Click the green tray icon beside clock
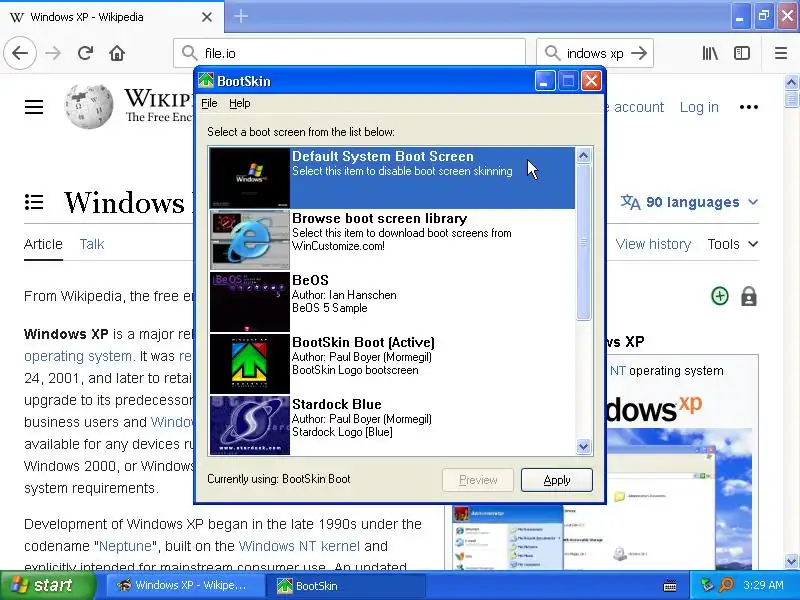Screen dimensions: 800x600 click(x=707, y=585)
